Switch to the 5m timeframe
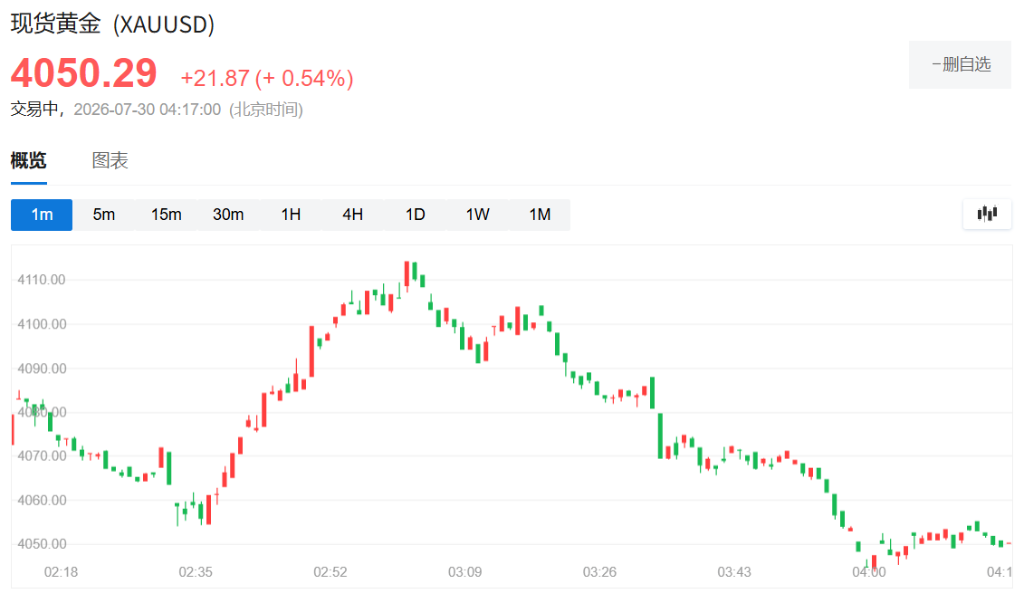1024x592 pixels. click(104, 215)
